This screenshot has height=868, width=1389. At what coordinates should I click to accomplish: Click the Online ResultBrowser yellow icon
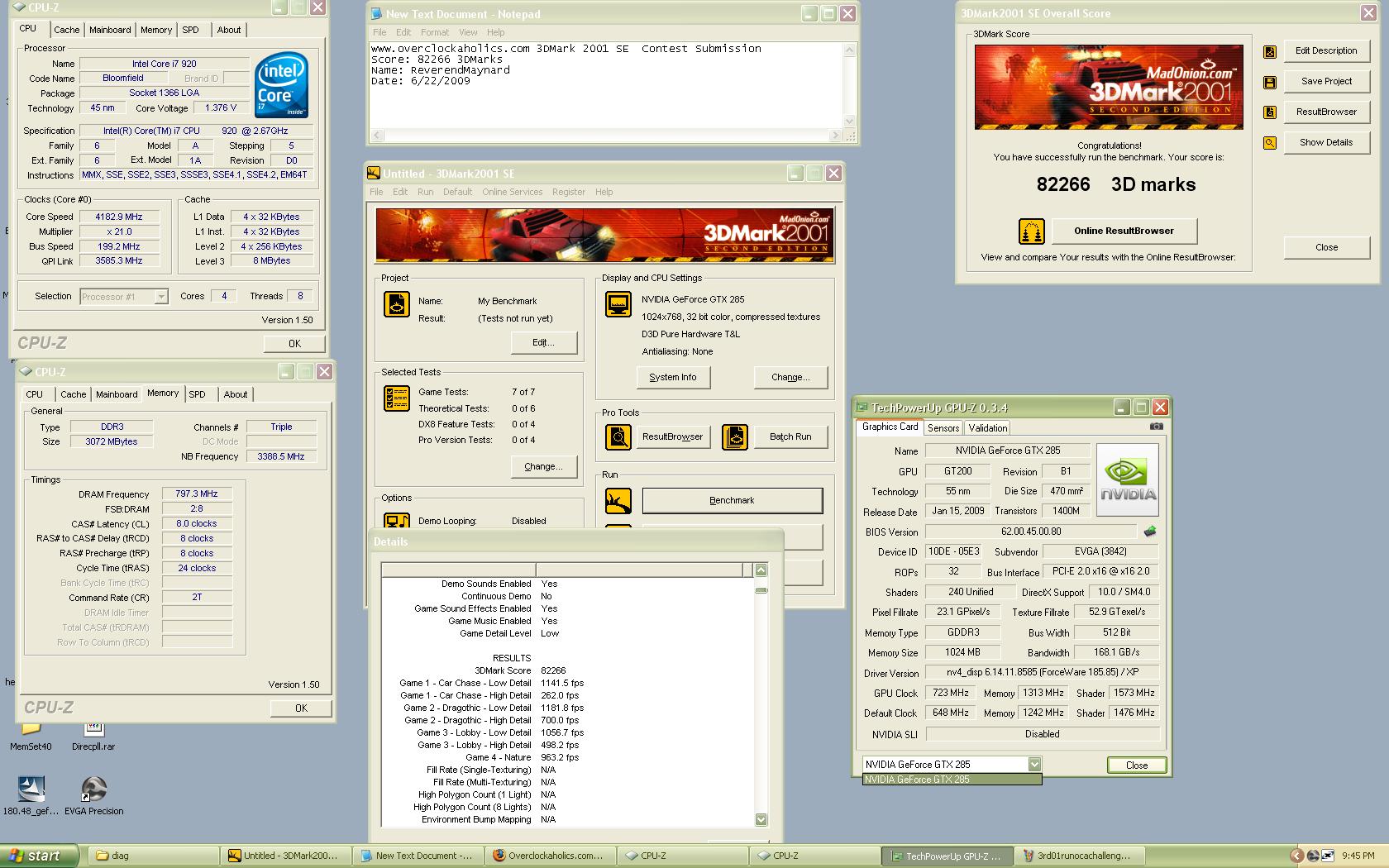(x=1031, y=231)
